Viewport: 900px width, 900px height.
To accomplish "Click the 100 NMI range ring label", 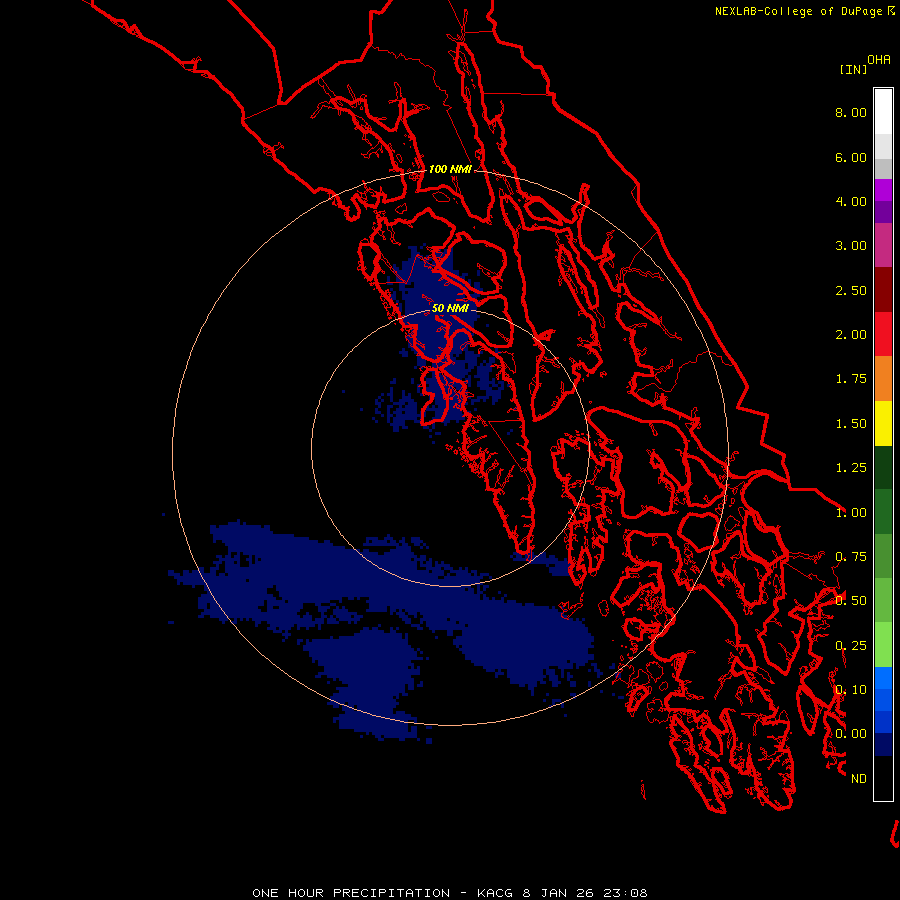I will [450, 169].
